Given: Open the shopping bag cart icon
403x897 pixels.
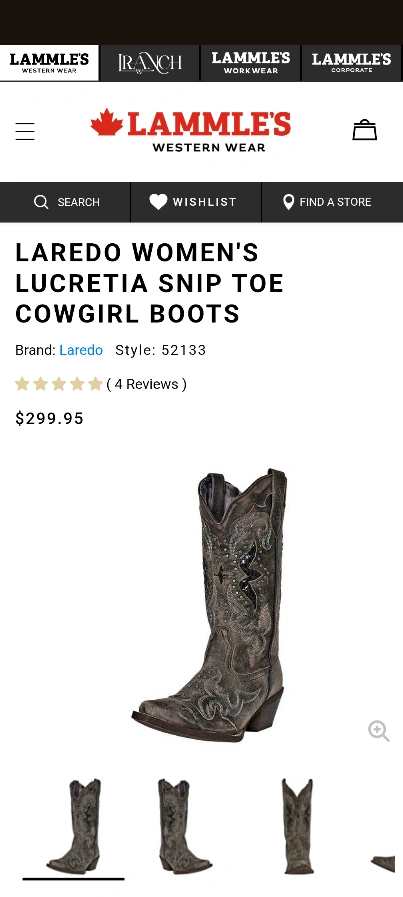Looking at the screenshot, I should click(x=365, y=130).
